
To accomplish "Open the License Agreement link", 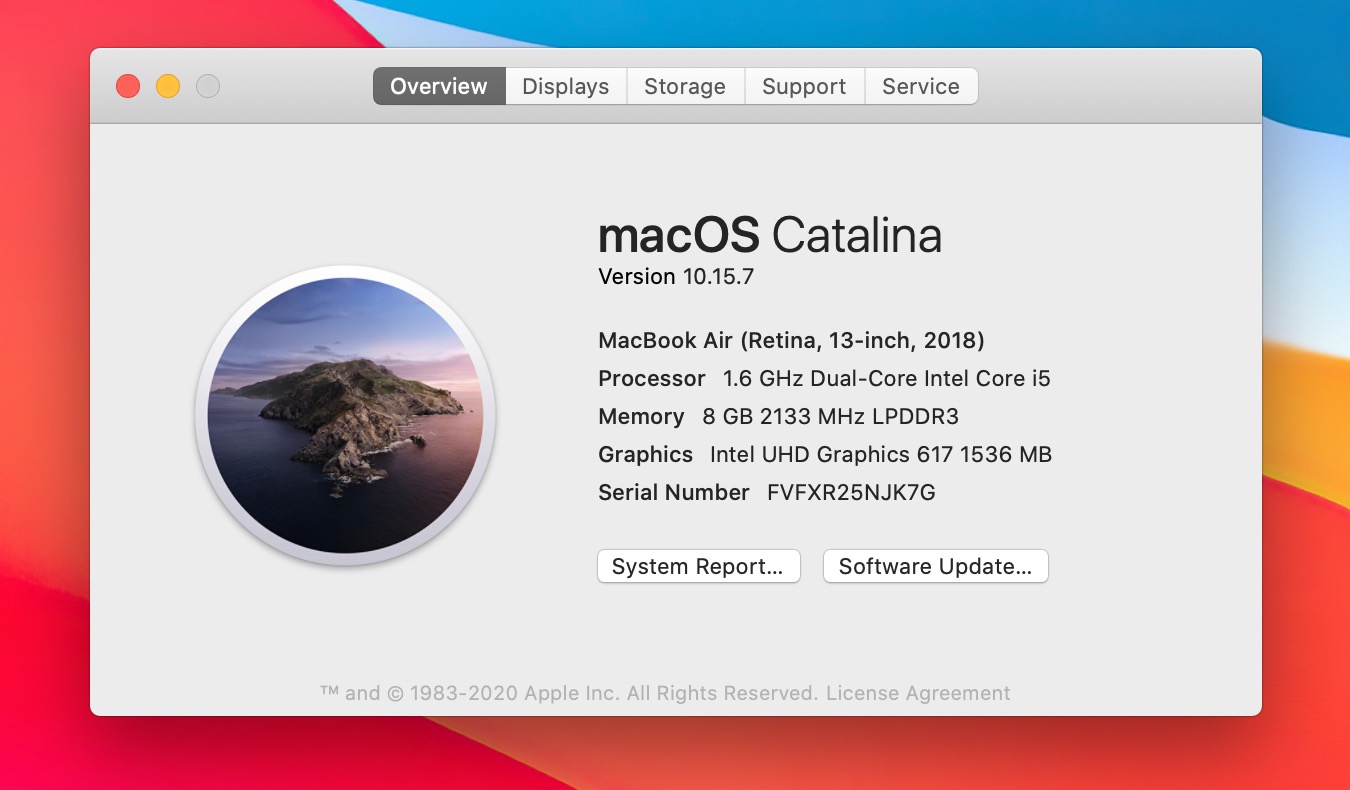I will coord(918,693).
